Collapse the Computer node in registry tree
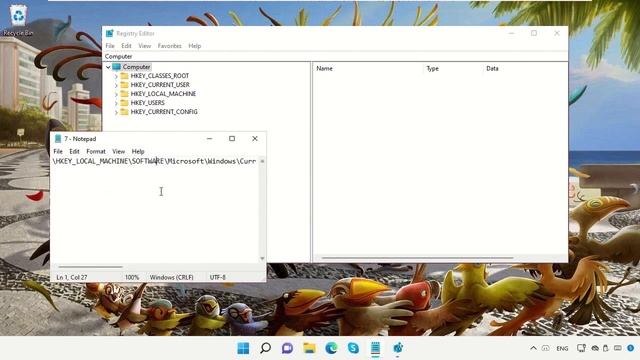Image resolution: width=640 pixels, height=360 pixels. tap(108, 67)
